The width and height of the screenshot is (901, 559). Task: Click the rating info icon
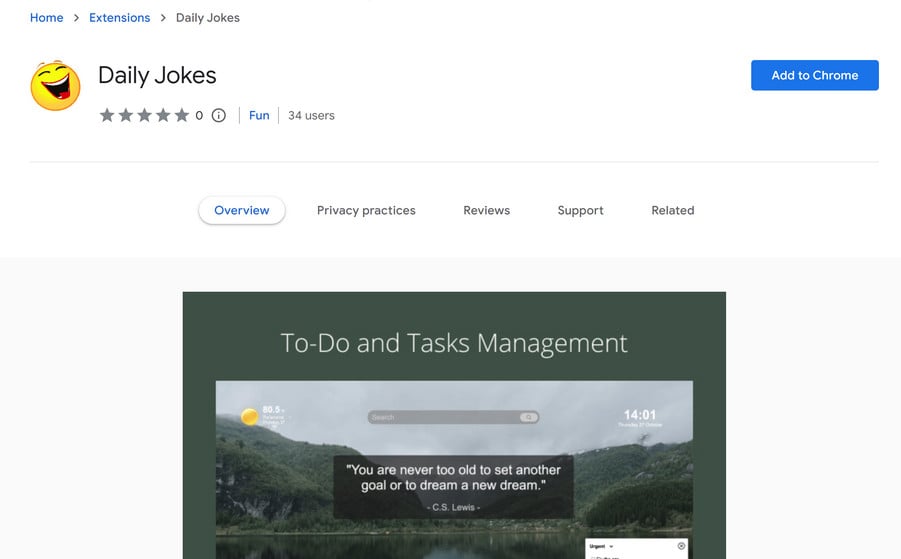pos(219,115)
